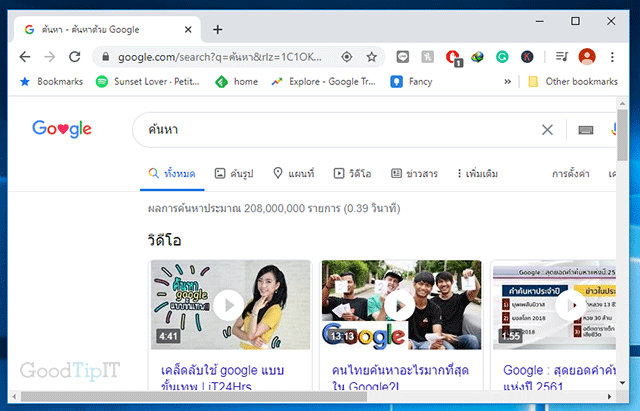Open Sunset Lover Spotify bookmark
Image resolution: width=640 pixels, height=411 pixels.
pyautogui.click(x=148, y=82)
